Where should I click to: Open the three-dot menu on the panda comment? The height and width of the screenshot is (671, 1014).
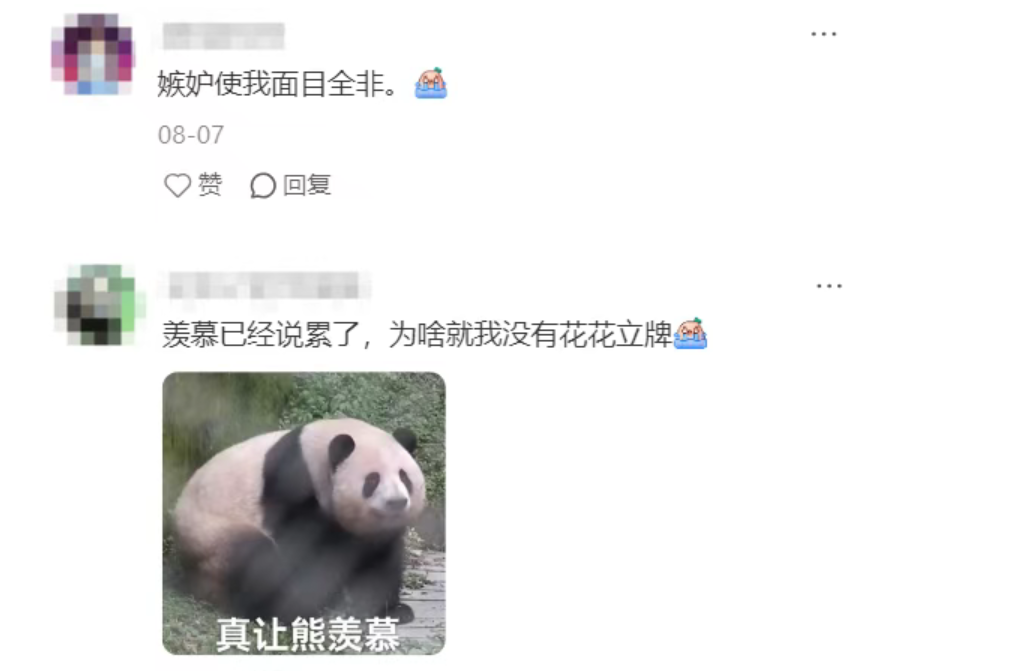(828, 286)
